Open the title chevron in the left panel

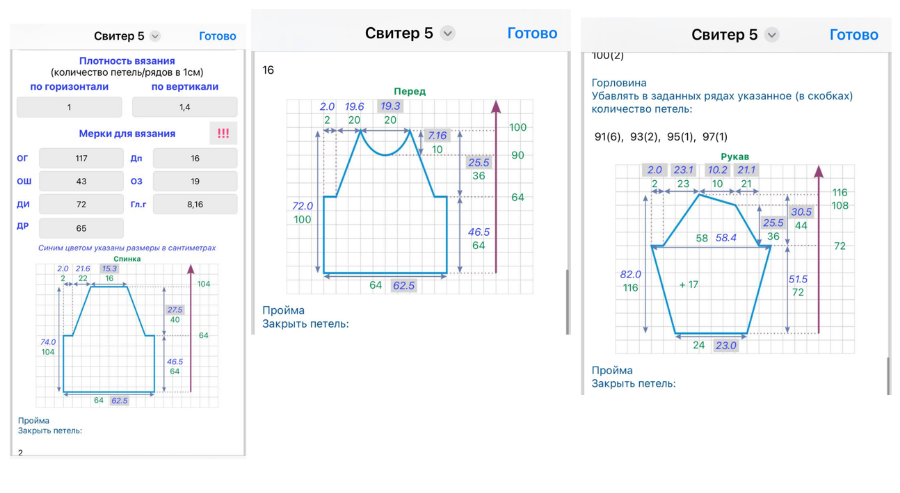[x=154, y=36]
